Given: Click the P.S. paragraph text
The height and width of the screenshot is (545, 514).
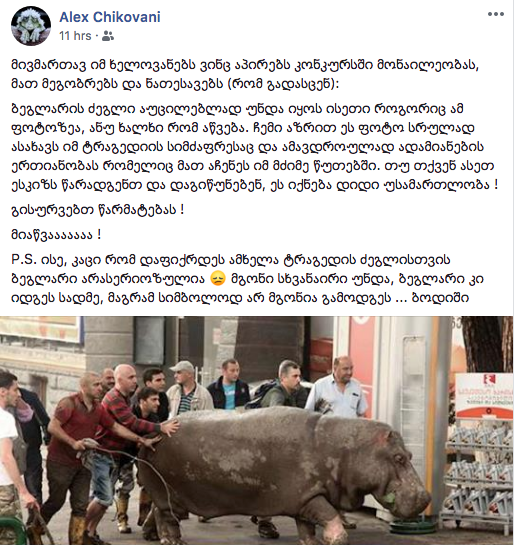Looking at the screenshot, I should [x=247, y=279].
